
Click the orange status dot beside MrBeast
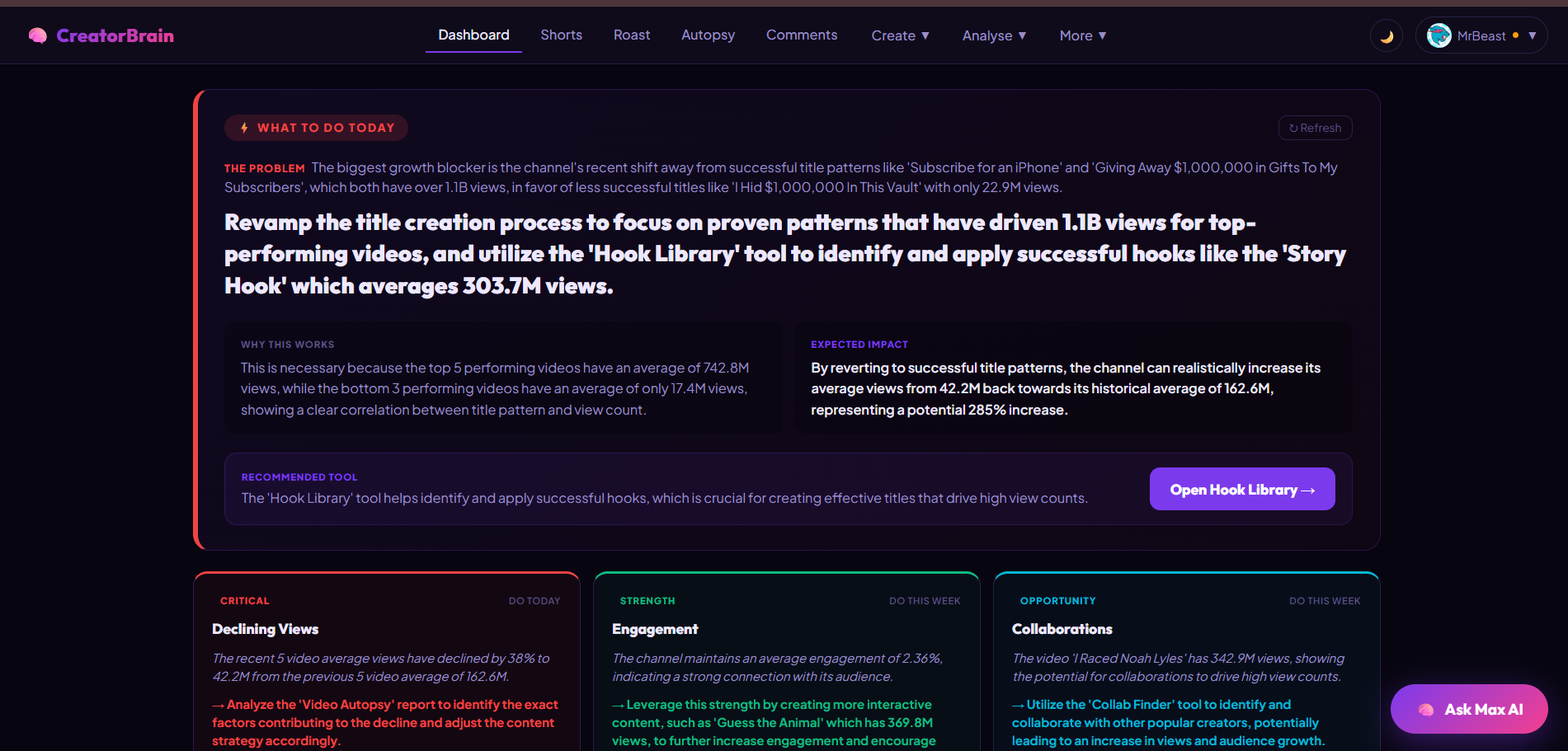click(x=1515, y=35)
